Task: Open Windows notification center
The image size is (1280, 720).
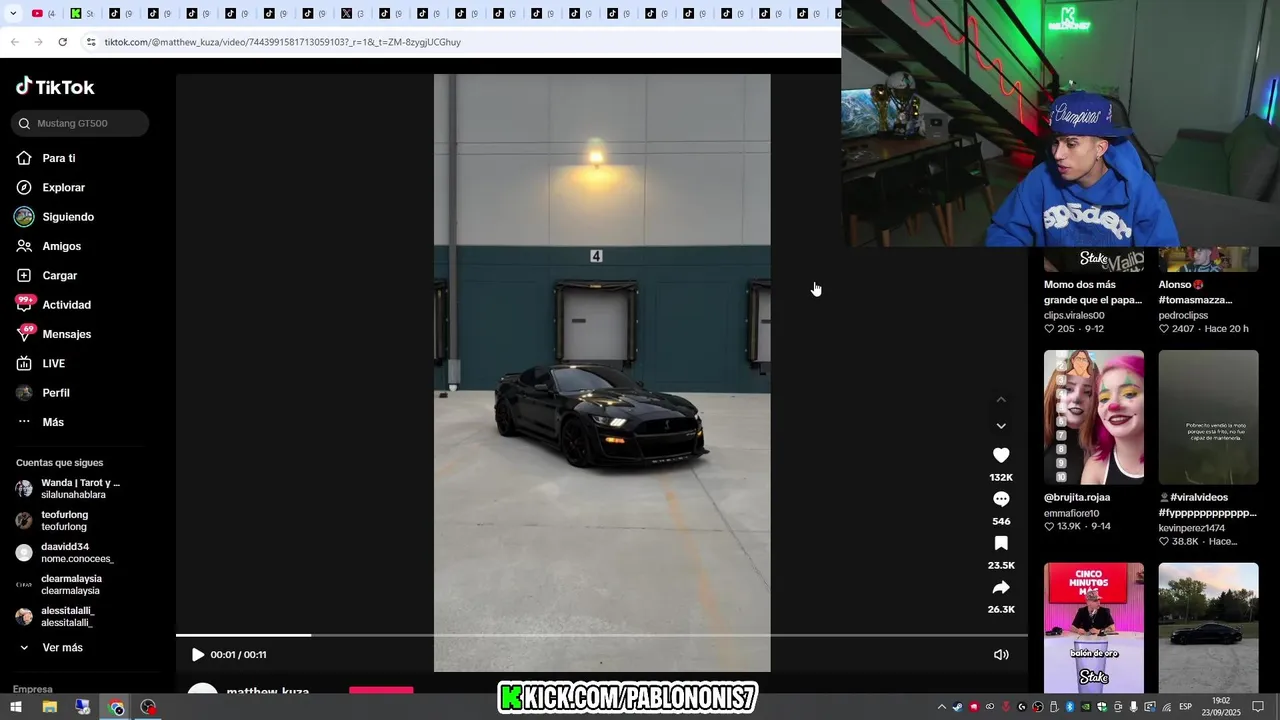Action: click(x=1258, y=707)
